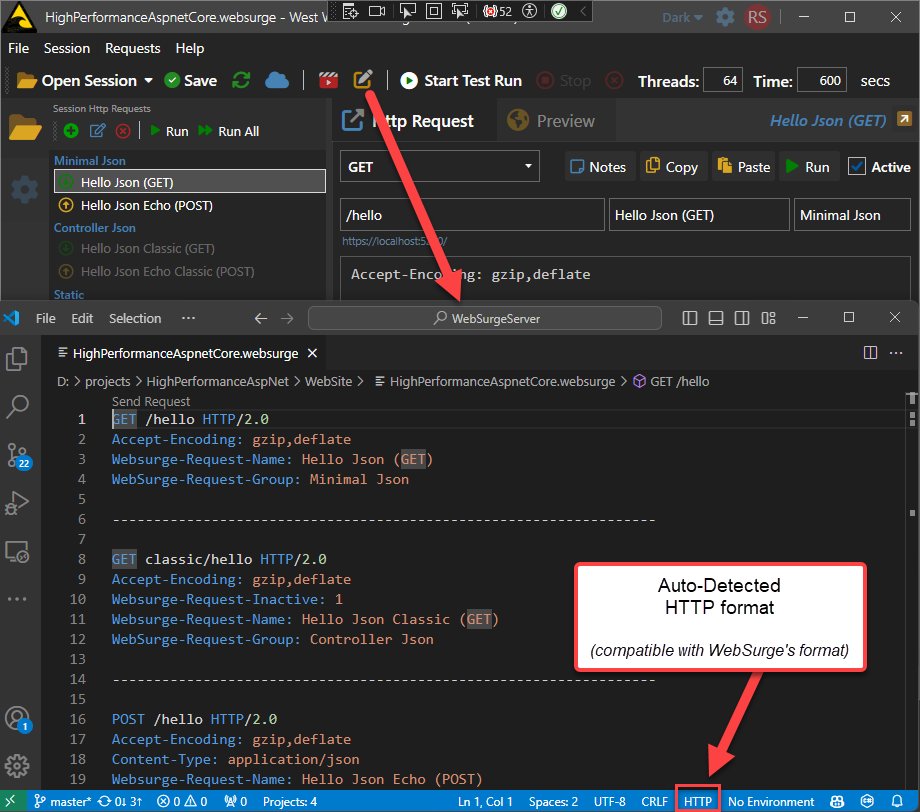This screenshot has height=812, width=920.
Task: Add a new request with green plus icon
Action: point(71,131)
